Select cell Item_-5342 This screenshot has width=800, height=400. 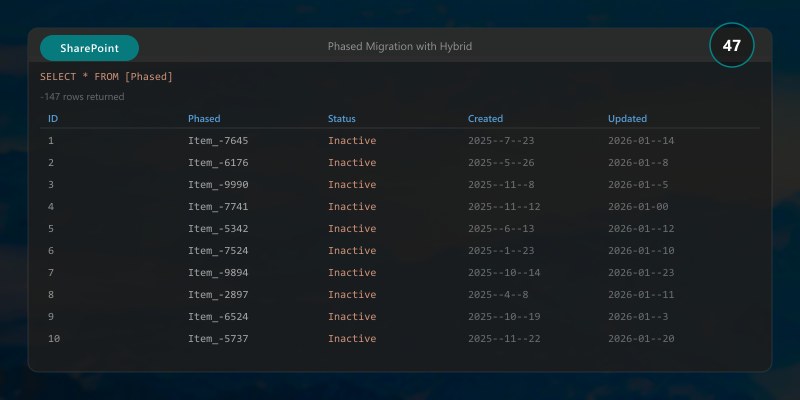(x=218, y=228)
